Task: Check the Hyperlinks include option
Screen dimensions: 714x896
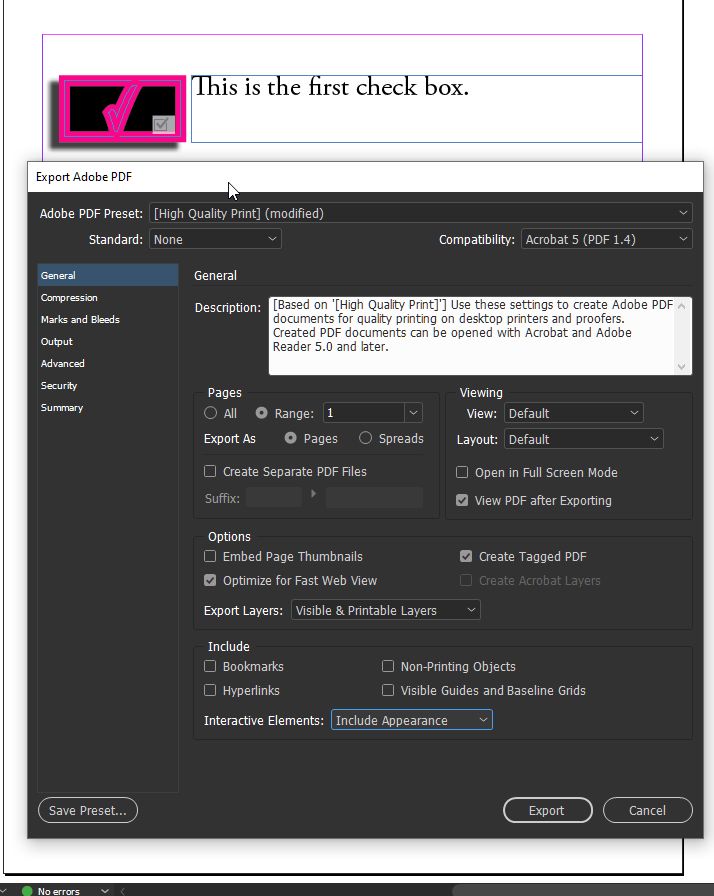Action: (210, 690)
